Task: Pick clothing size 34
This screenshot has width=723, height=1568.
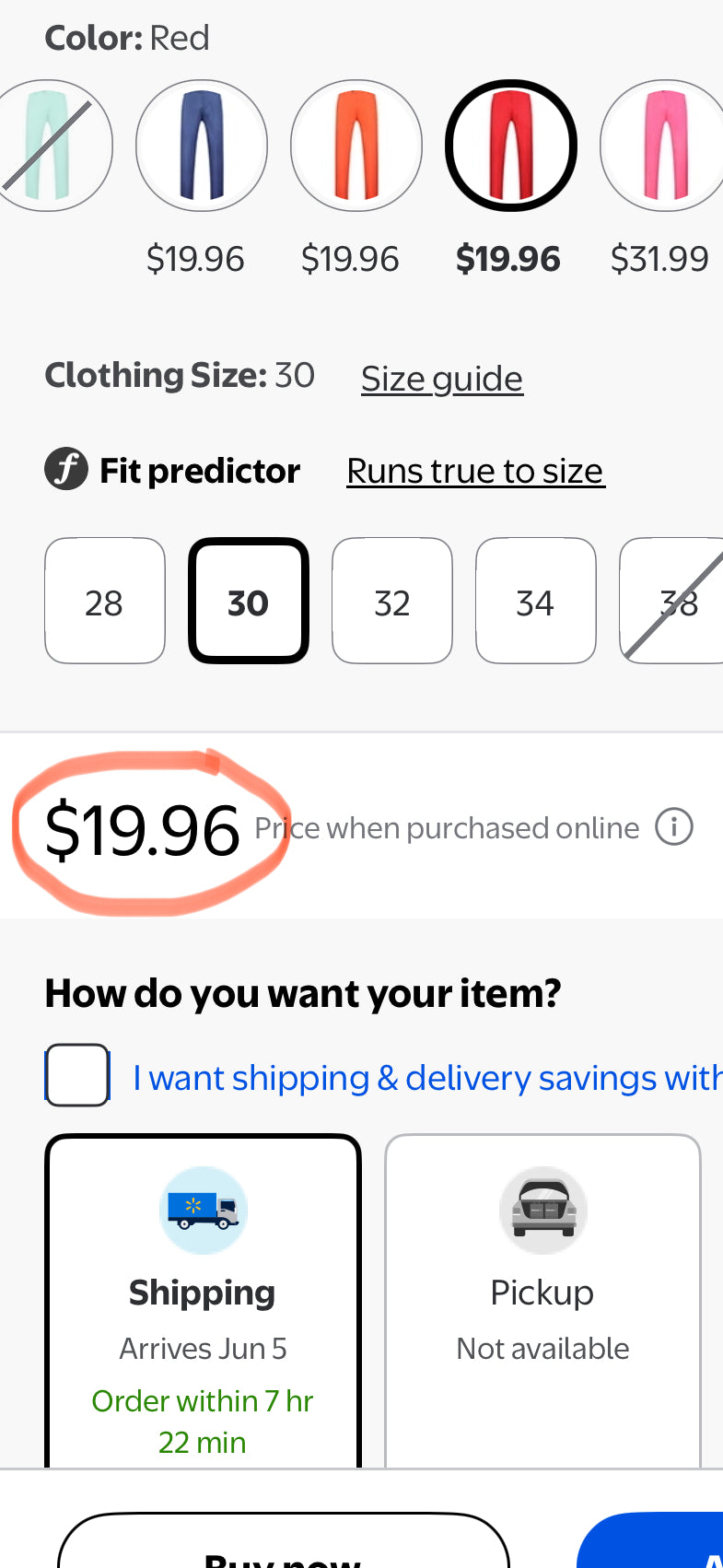Action: point(535,602)
